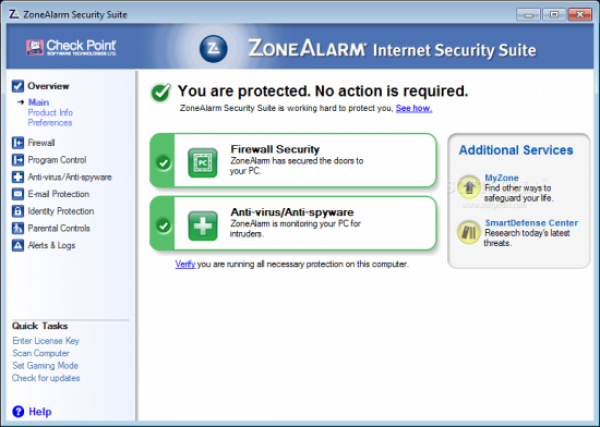Click the "See how." link
The image size is (600, 427).
414,107
